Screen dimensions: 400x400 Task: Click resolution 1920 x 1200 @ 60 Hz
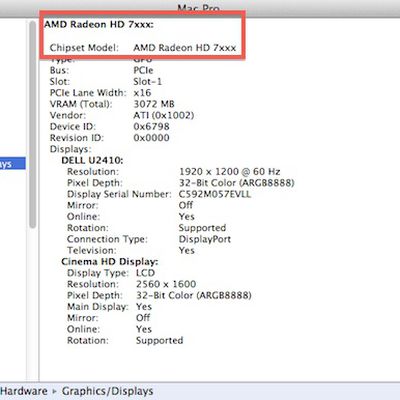[x=230, y=172]
